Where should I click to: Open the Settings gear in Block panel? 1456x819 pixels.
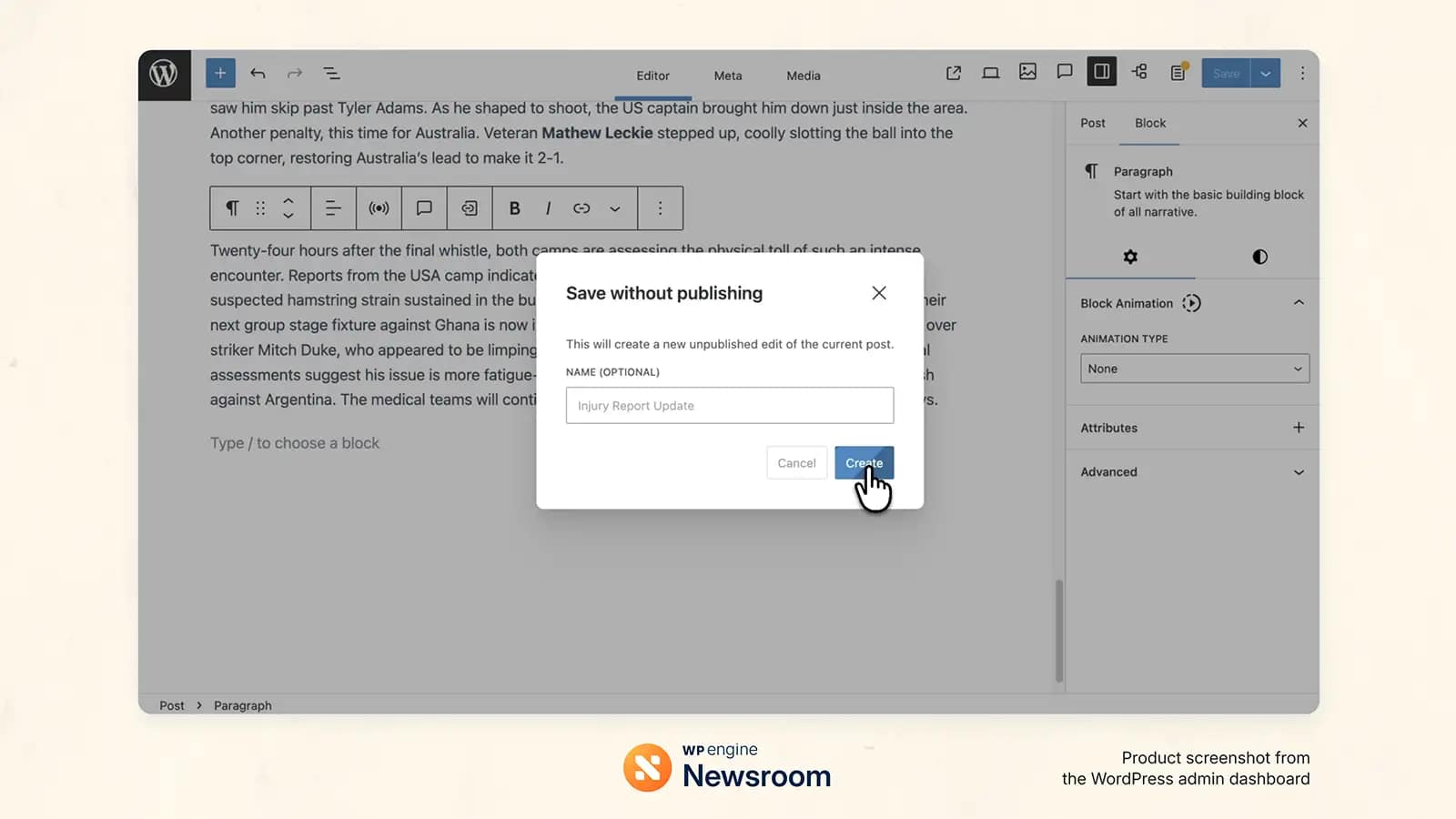coord(1130,257)
